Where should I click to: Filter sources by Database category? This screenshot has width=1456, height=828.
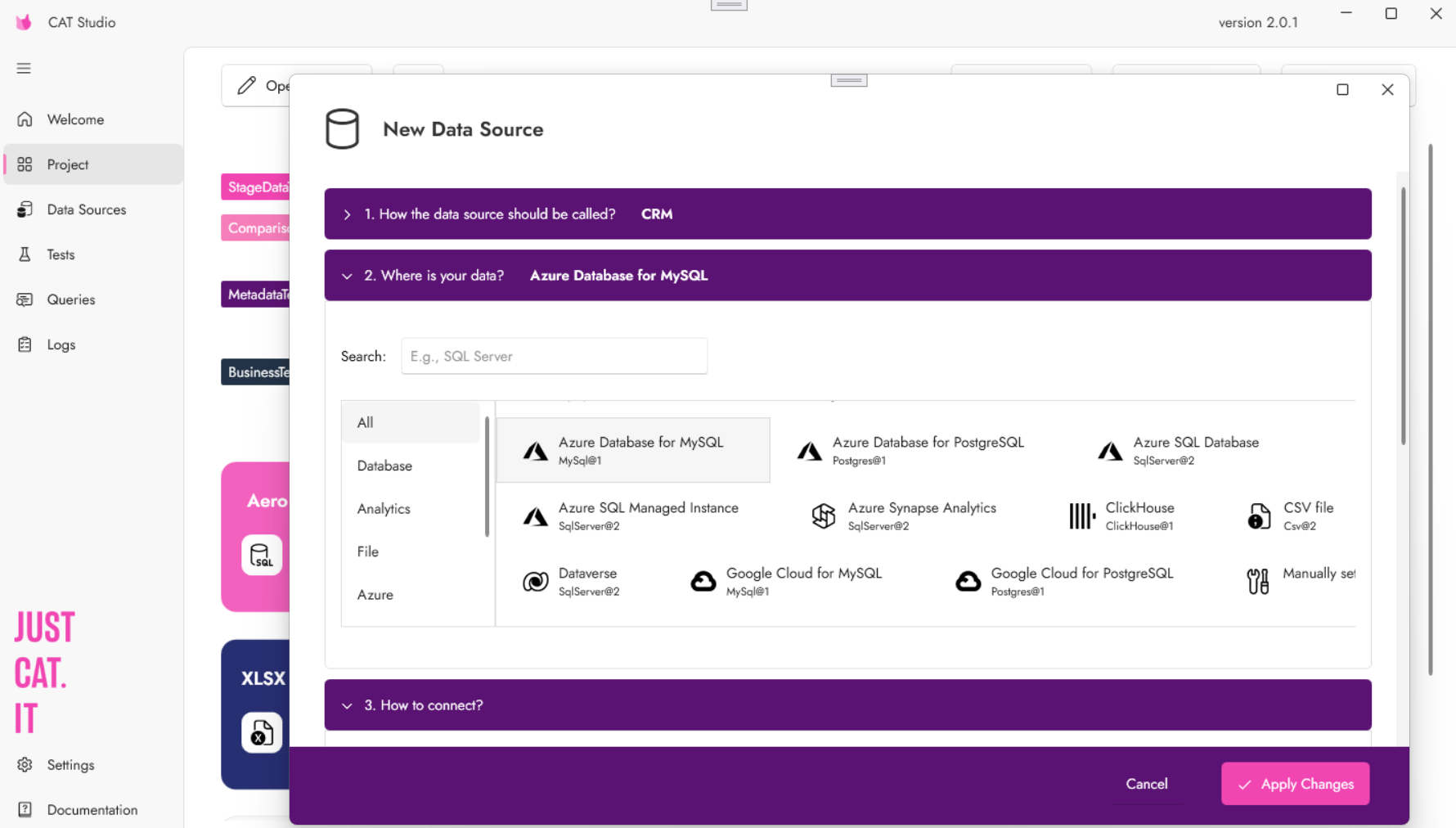[384, 466]
